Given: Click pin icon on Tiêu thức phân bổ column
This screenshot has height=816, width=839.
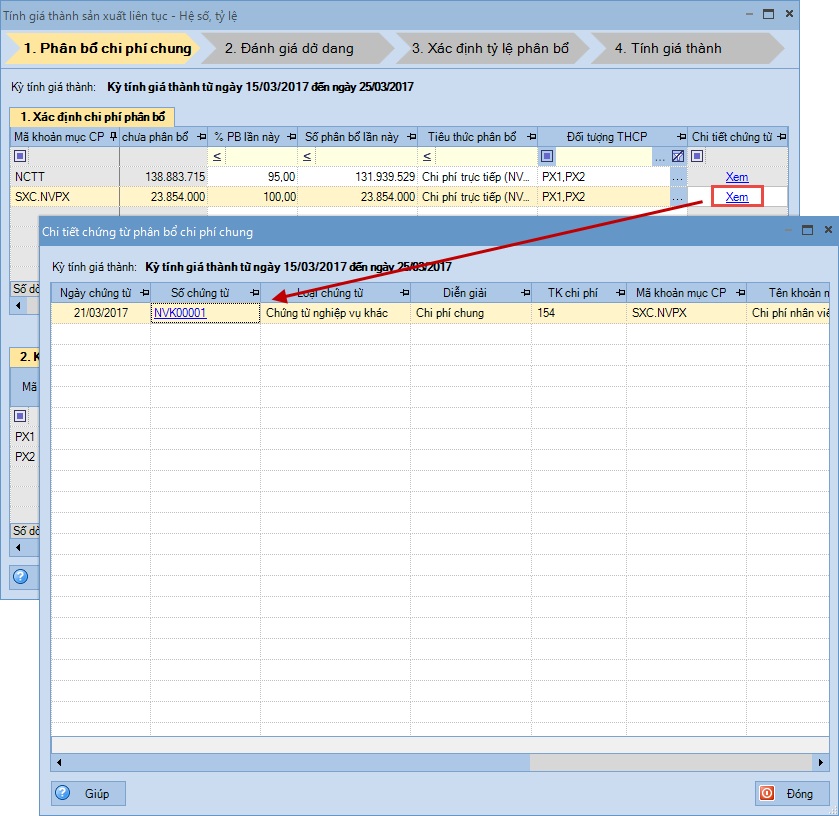Looking at the screenshot, I should [531, 137].
